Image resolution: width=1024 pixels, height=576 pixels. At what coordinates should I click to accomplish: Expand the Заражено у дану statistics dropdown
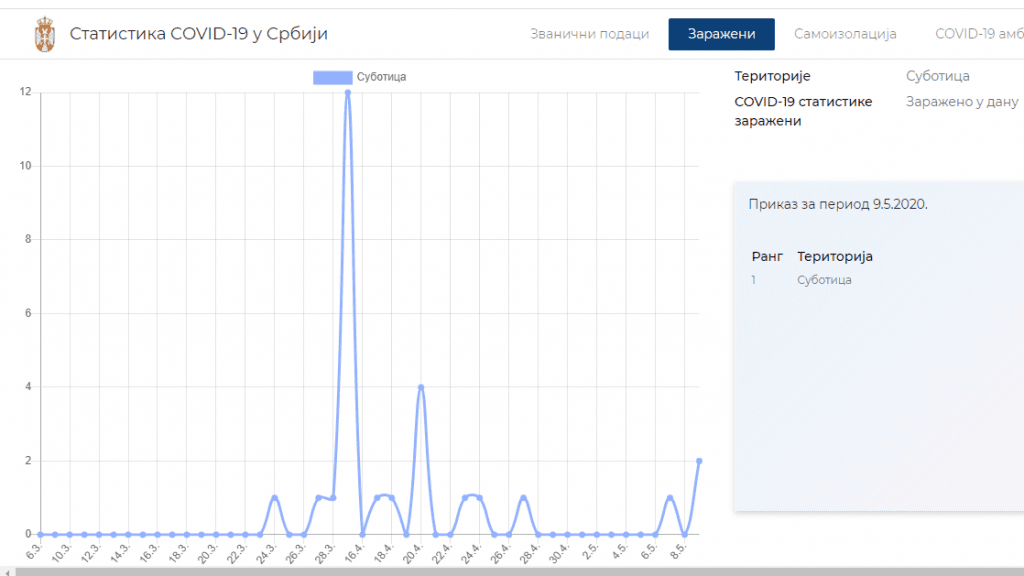[x=961, y=102]
